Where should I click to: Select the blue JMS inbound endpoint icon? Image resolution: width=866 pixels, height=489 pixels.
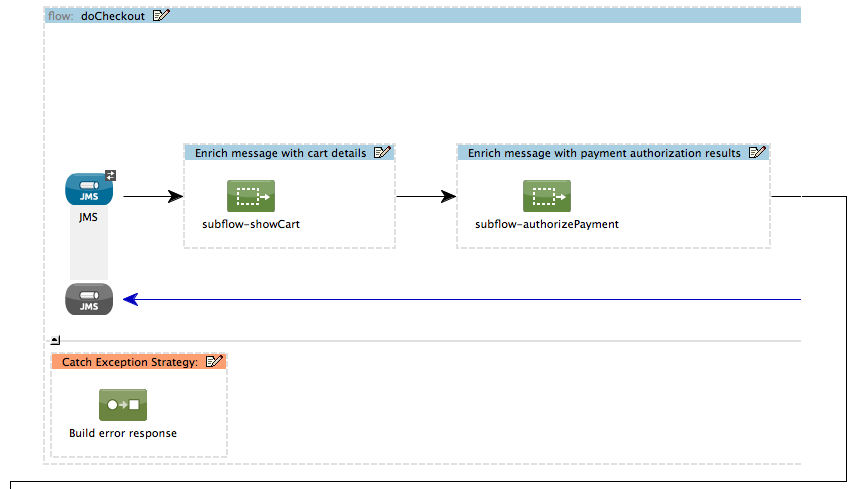[x=89, y=188]
